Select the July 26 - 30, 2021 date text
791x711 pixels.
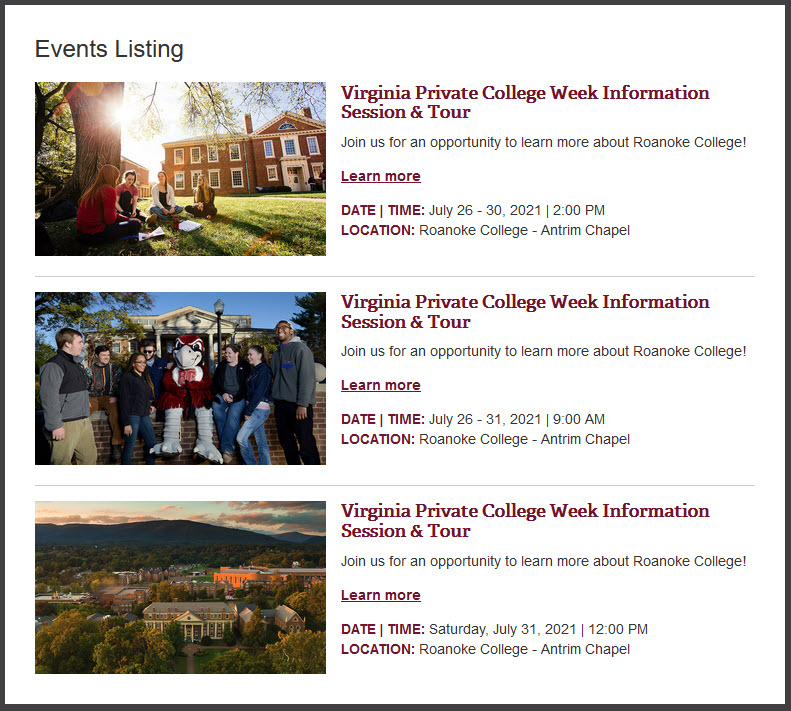tap(485, 210)
